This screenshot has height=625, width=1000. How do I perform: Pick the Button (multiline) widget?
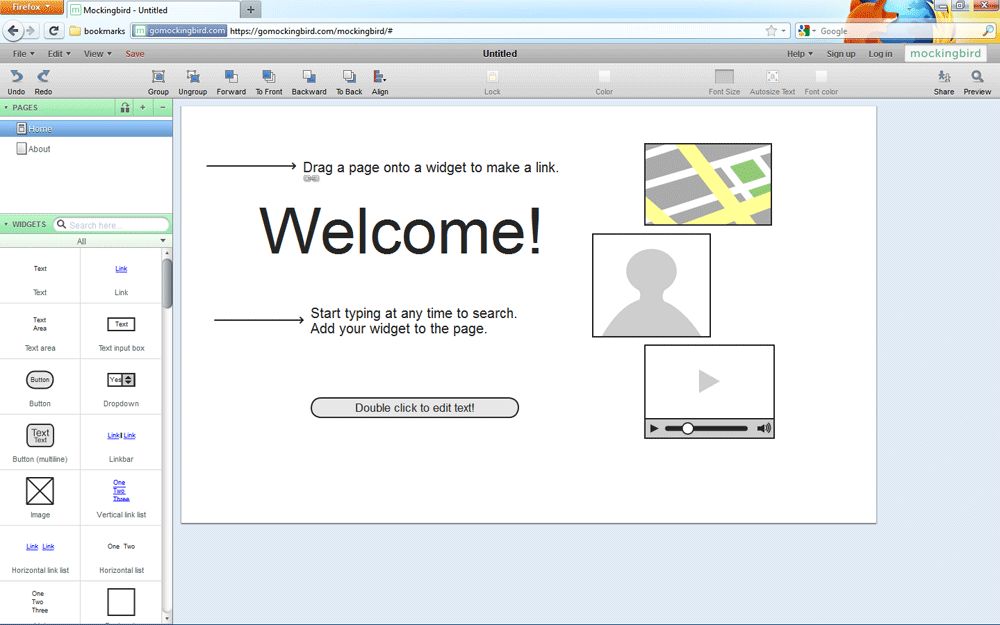[40, 436]
